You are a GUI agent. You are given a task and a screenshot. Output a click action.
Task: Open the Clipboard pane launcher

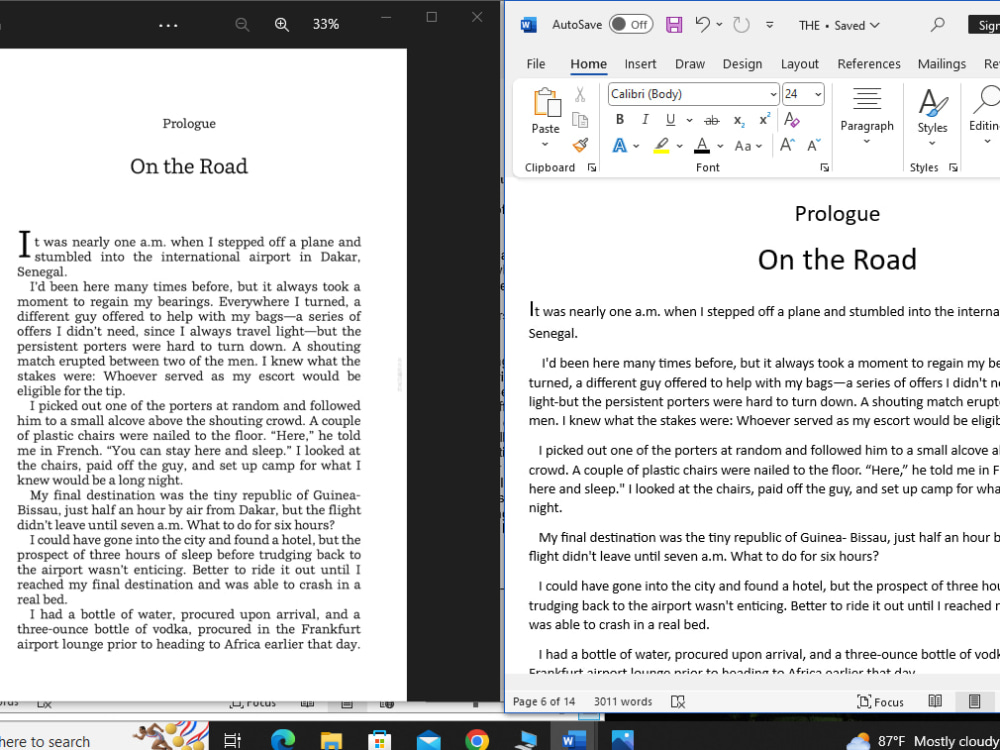click(592, 168)
